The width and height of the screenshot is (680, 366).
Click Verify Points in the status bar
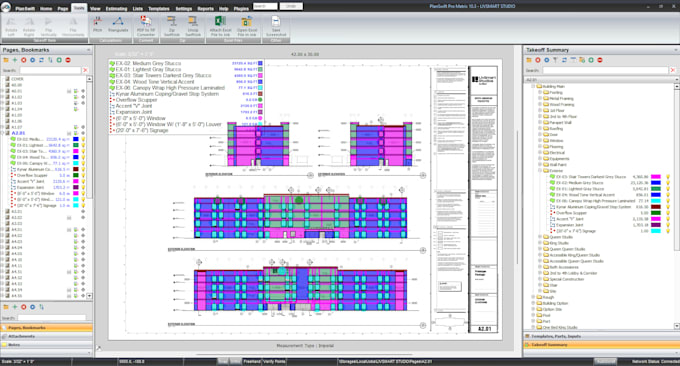pos(274,361)
